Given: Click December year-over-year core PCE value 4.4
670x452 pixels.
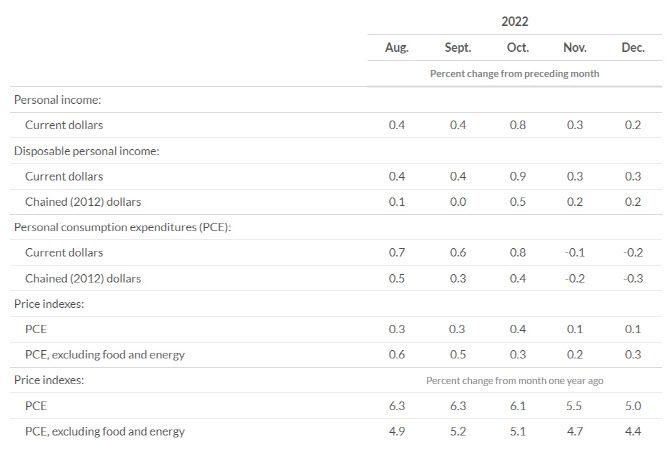Looking at the screenshot, I should coord(633,431).
